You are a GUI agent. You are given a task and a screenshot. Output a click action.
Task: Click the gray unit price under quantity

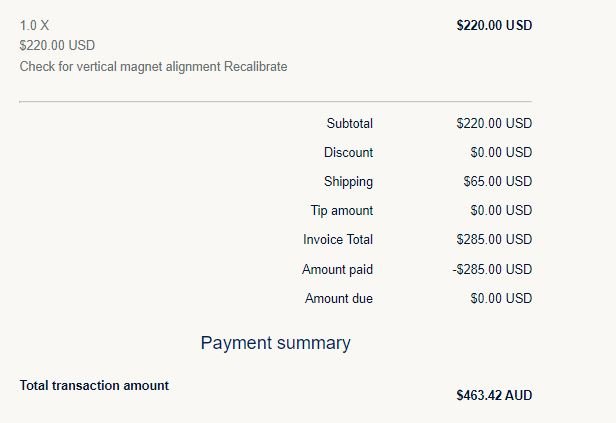57,45
